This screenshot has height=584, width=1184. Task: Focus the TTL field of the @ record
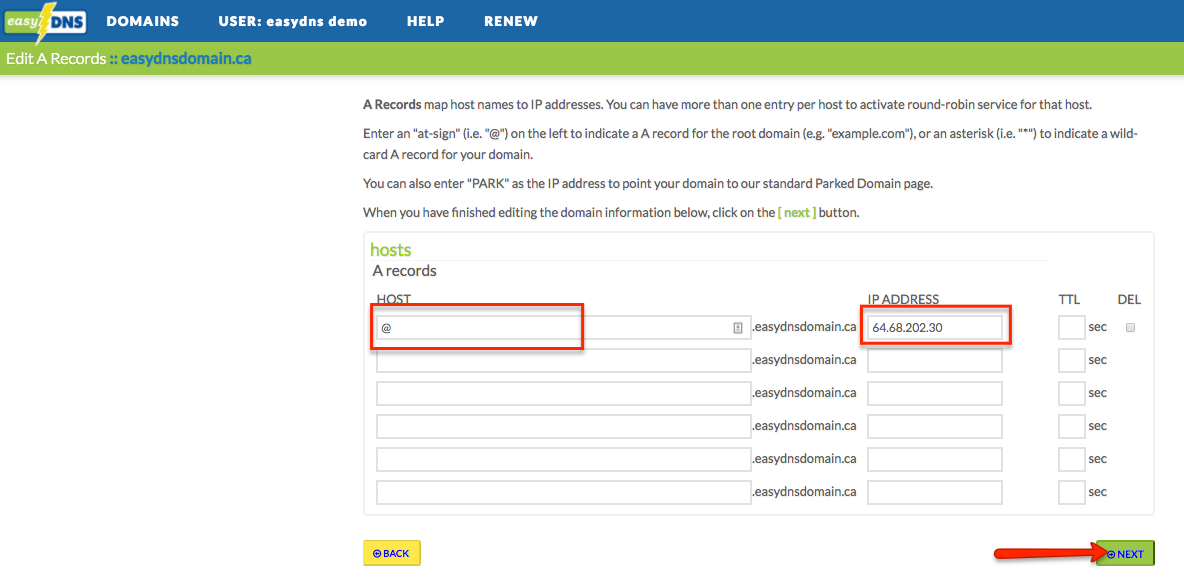pos(1071,328)
